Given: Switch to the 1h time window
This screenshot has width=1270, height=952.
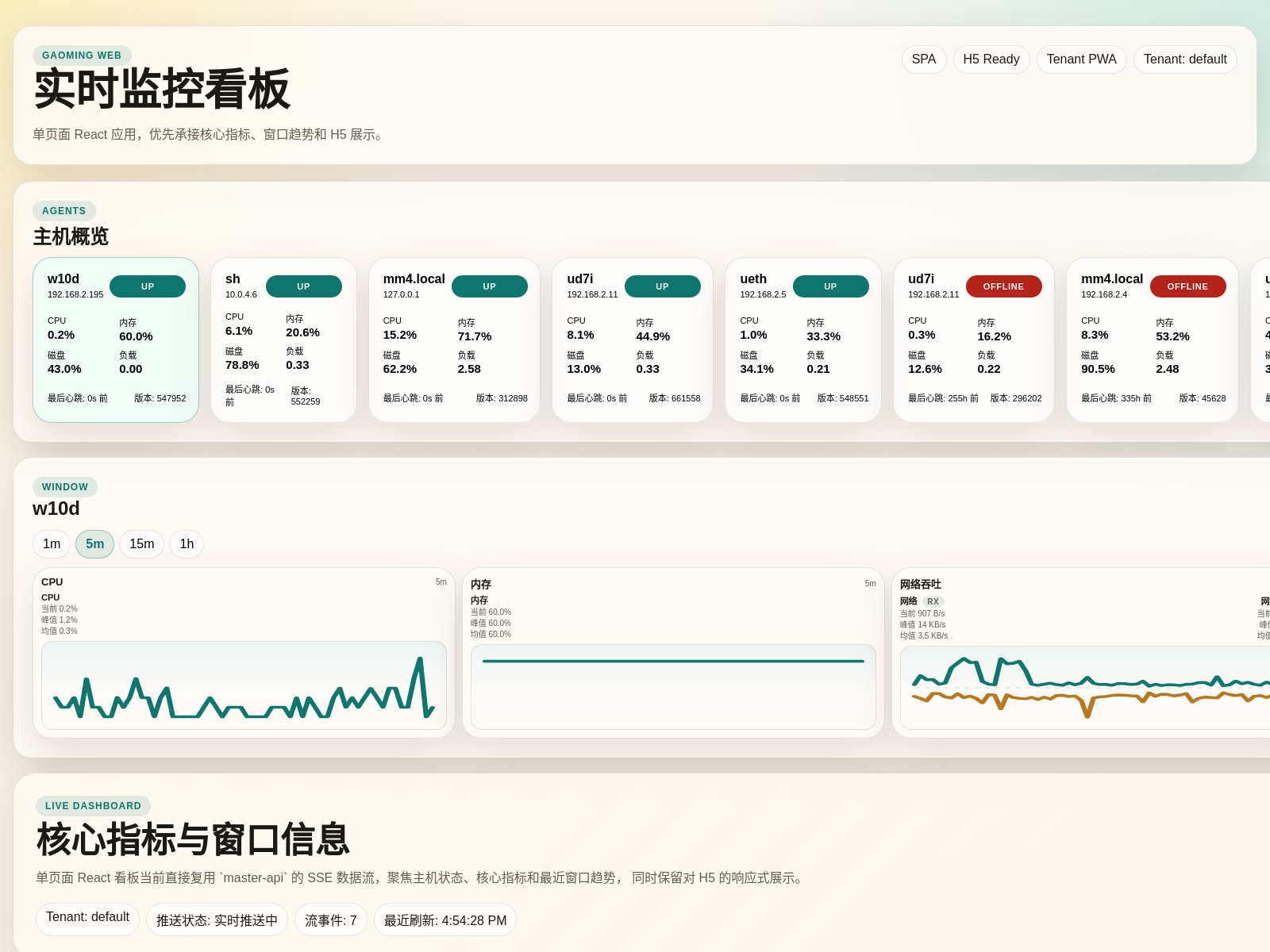Looking at the screenshot, I should tap(187, 544).
